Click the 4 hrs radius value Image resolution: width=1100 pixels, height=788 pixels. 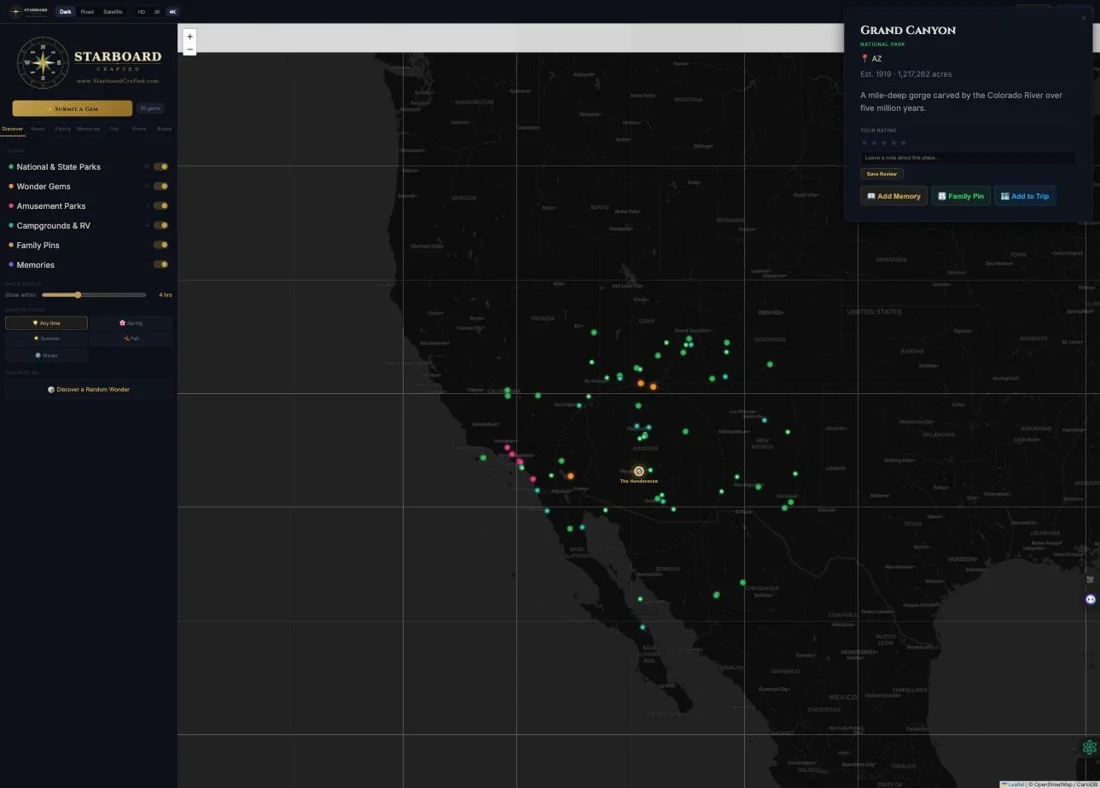[x=166, y=295]
